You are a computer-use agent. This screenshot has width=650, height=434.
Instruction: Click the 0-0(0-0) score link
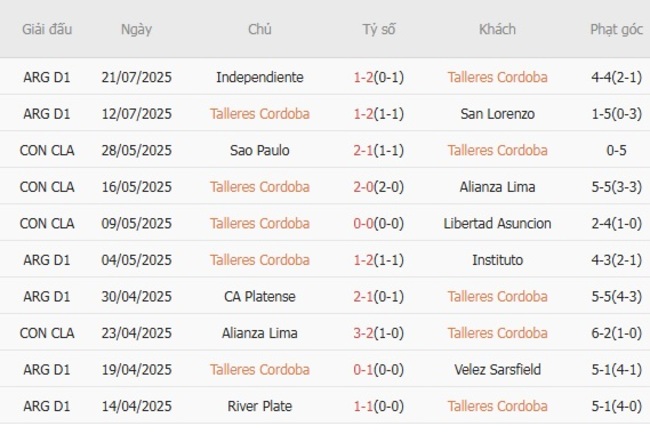pyautogui.click(x=379, y=223)
